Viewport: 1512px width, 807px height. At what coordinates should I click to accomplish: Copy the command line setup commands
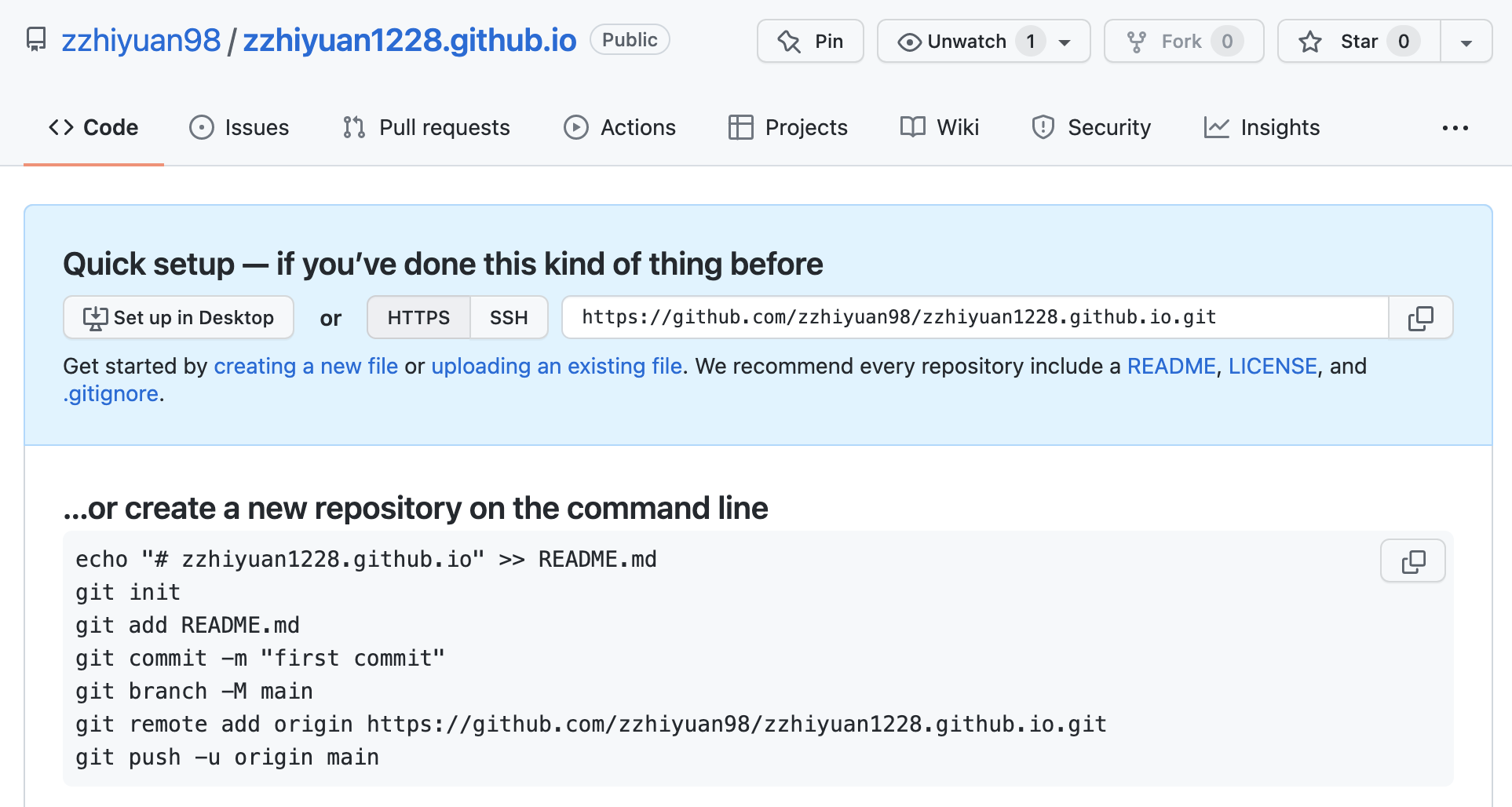tap(1413, 561)
